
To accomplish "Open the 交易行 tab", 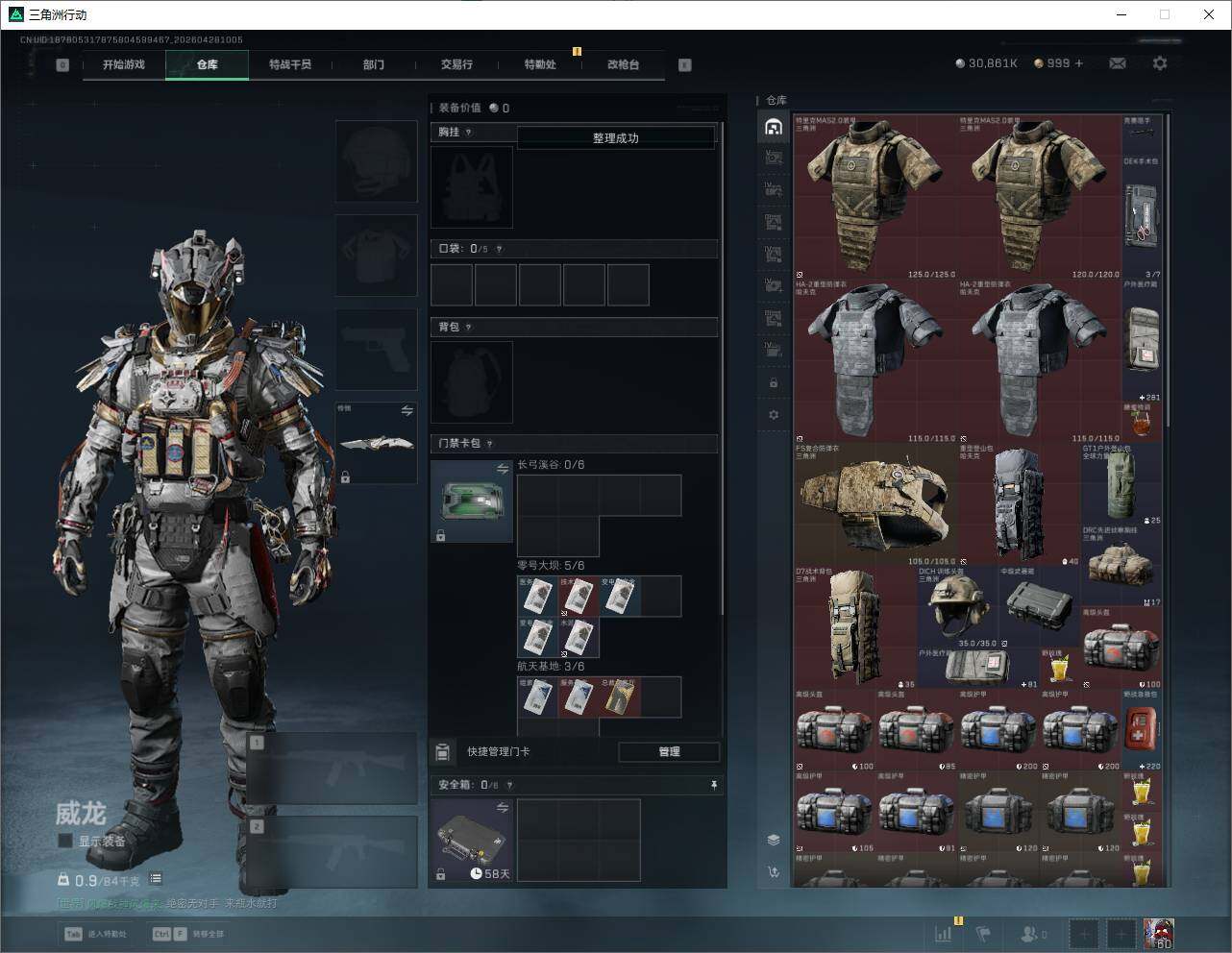I will click(456, 64).
